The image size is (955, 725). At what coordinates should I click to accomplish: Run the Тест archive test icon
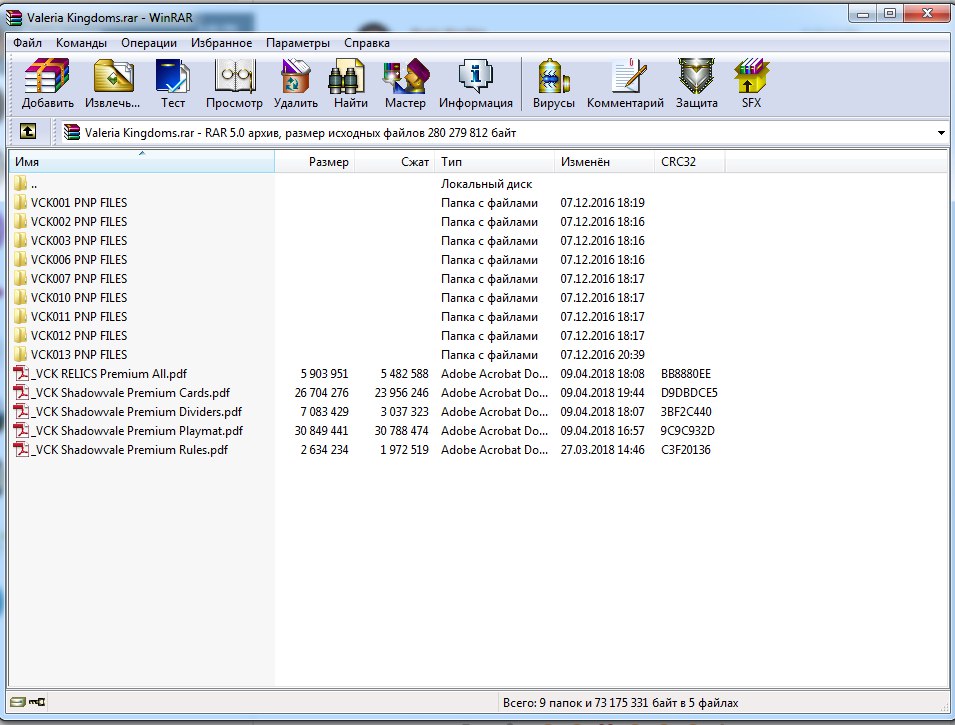[172, 77]
